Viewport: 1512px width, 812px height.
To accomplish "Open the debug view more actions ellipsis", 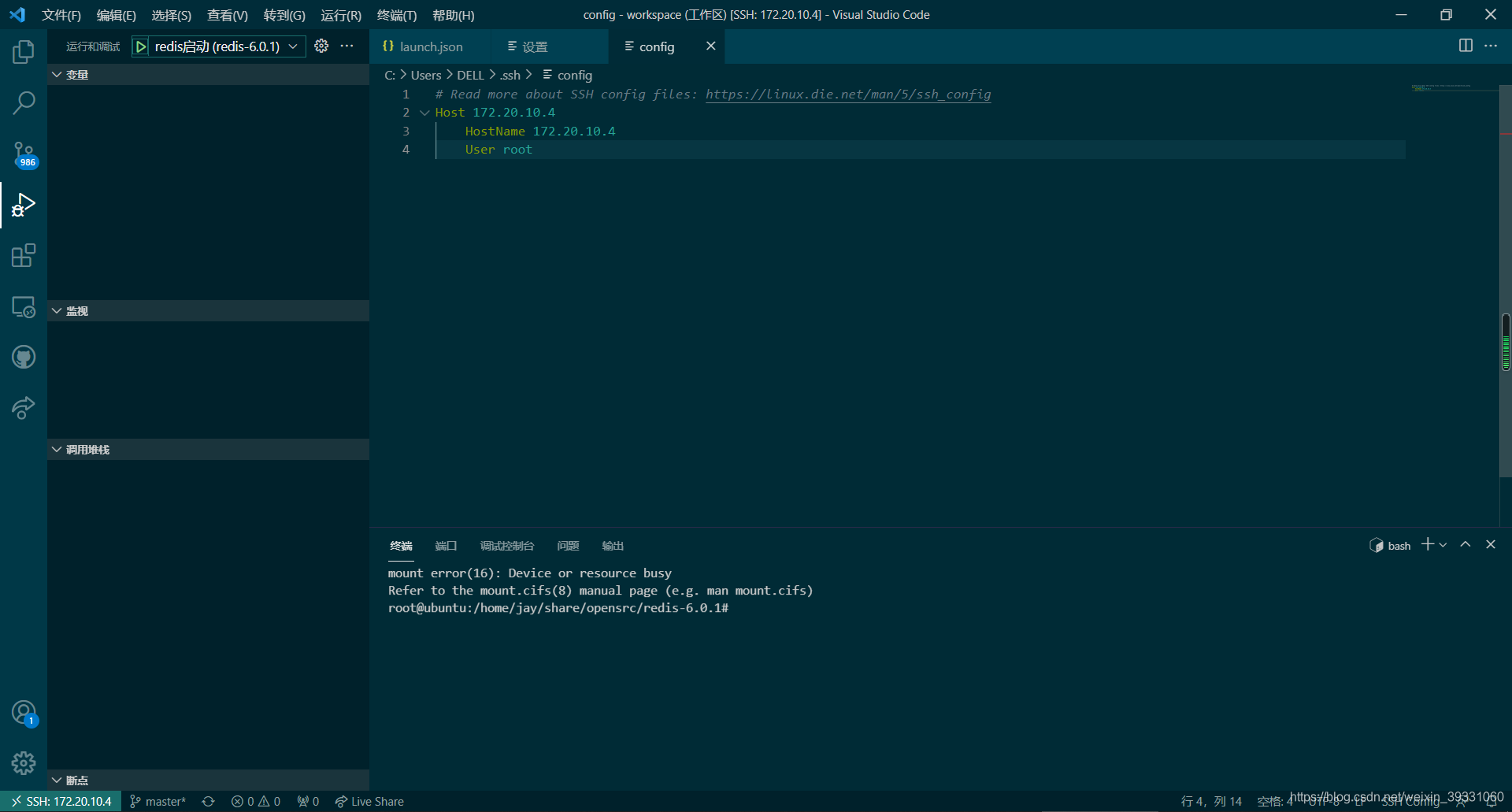I will pyautogui.click(x=347, y=46).
